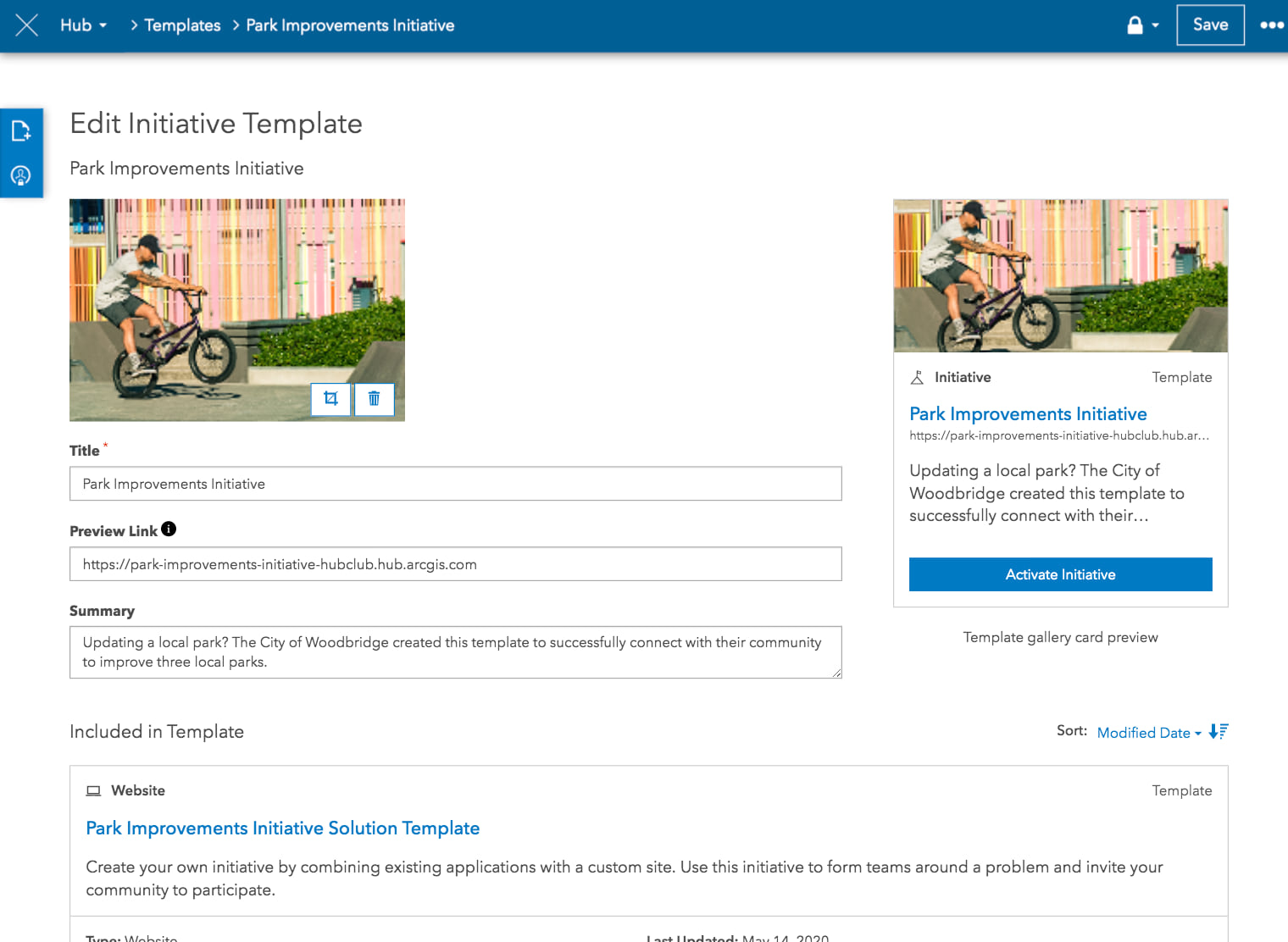Click the 'Template gallery card preview' caption

pos(1061,637)
